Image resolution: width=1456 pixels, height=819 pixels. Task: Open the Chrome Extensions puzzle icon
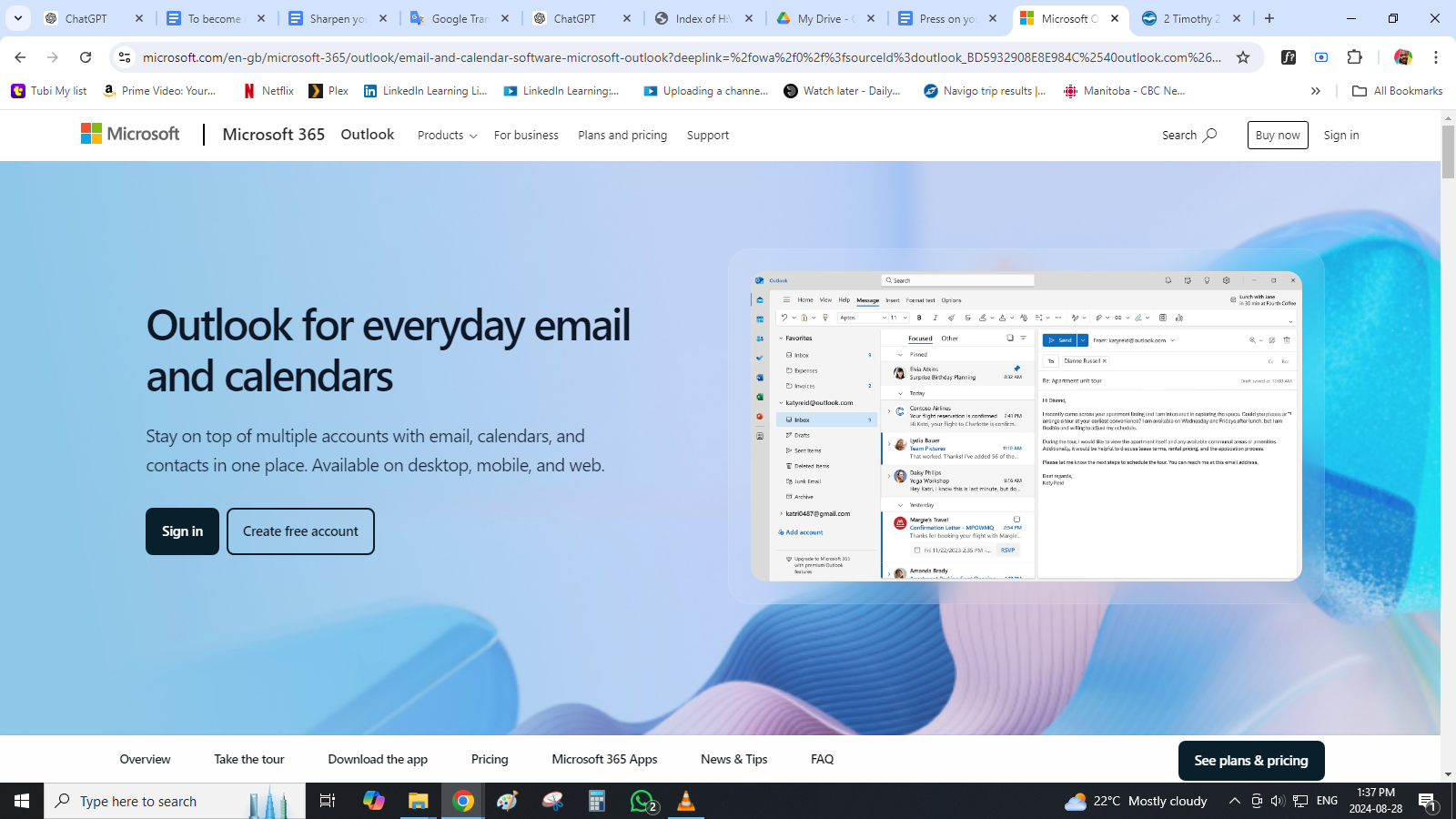click(x=1354, y=57)
